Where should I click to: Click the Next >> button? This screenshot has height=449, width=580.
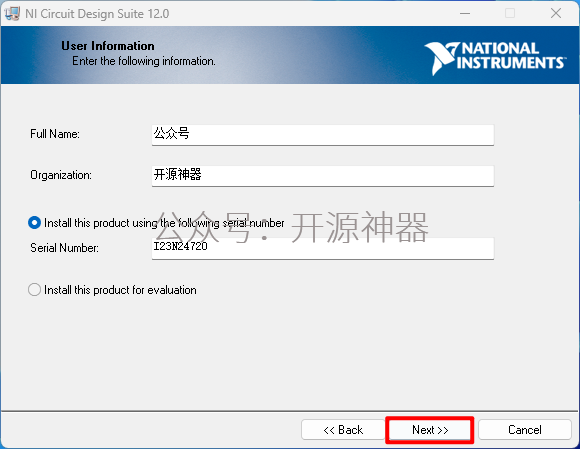click(x=429, y=430)
